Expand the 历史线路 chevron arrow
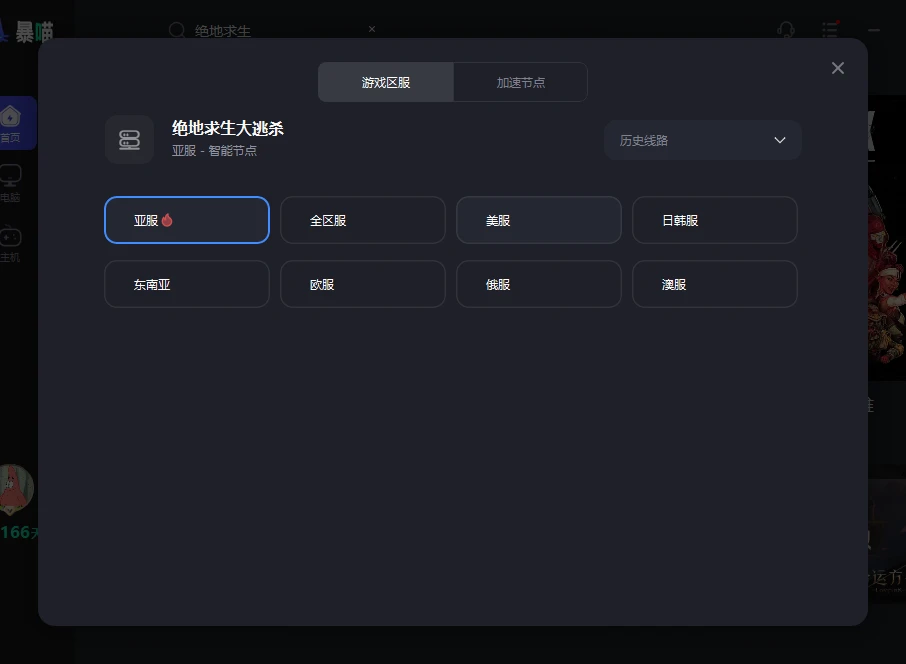This screenshot has width=906, height=664. (x=779, y=140)
